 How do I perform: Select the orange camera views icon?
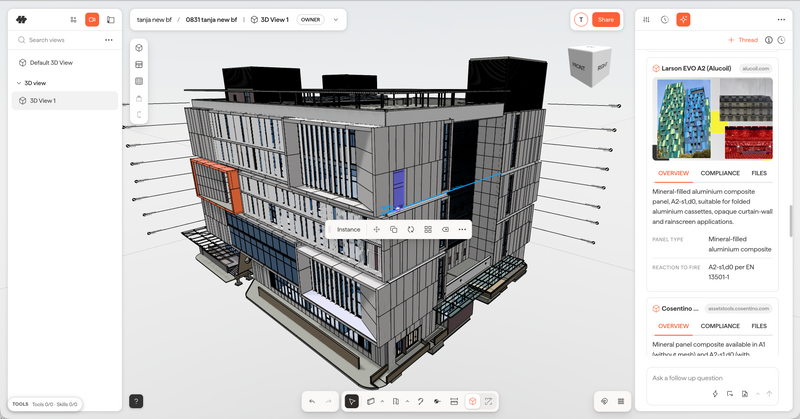tap(92, 20)
